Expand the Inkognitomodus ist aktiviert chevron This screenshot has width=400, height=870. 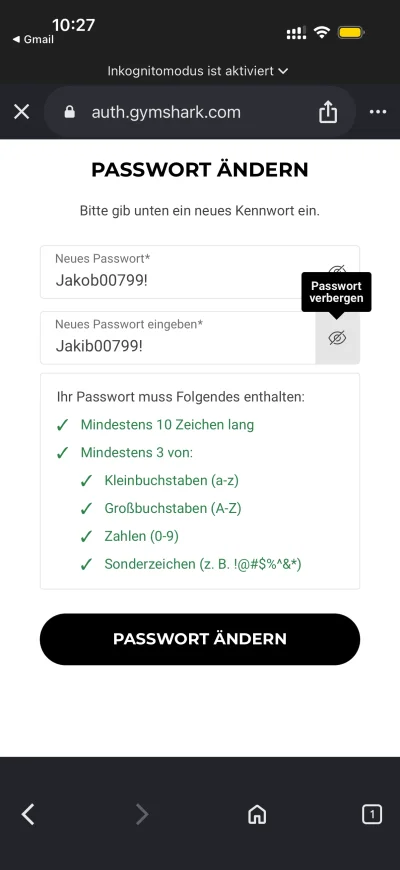(x=283, y=71)
